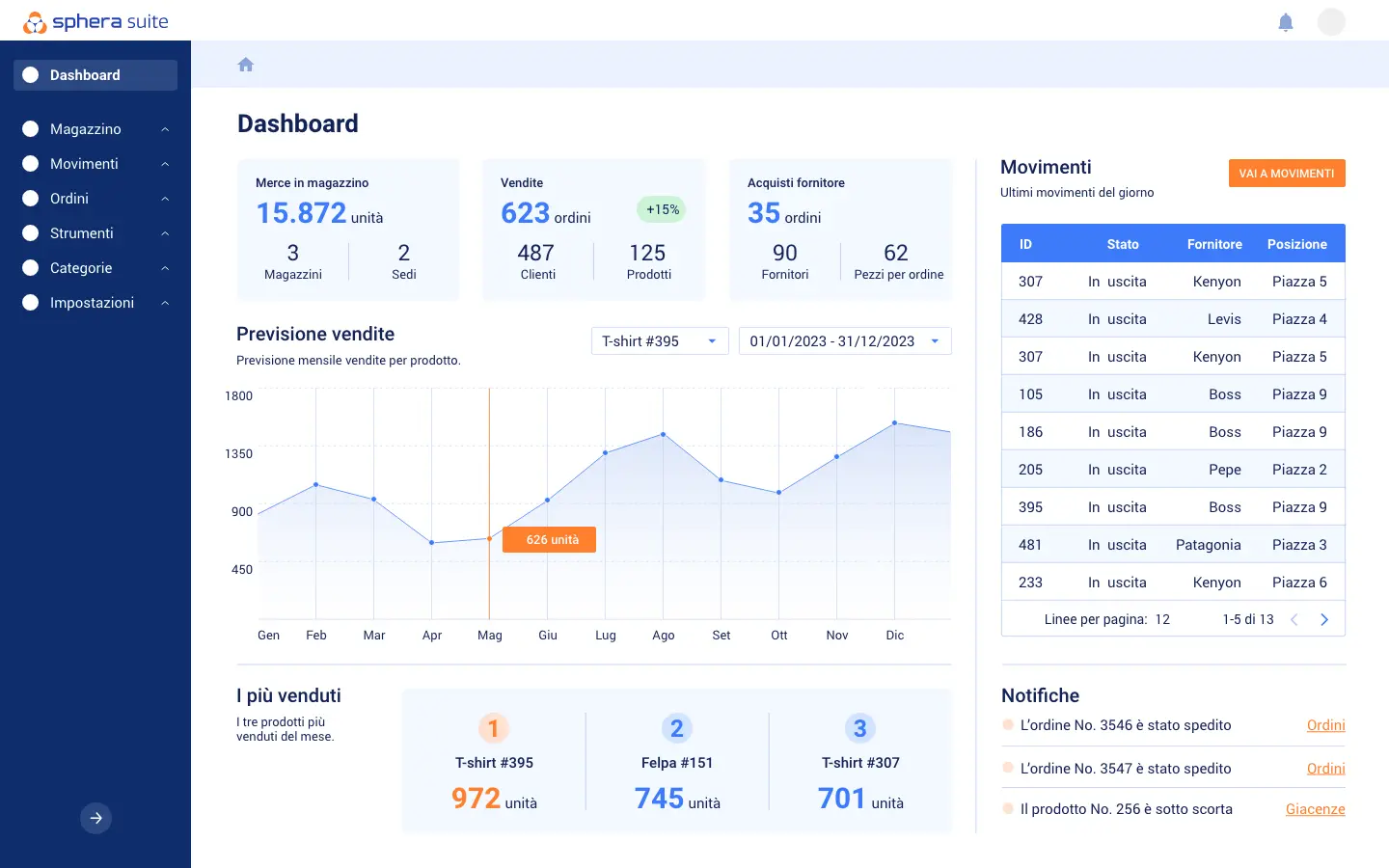Open Magazzino sidebar item
The height and width of the screenshot is (868, 1389).
(95, 129)
